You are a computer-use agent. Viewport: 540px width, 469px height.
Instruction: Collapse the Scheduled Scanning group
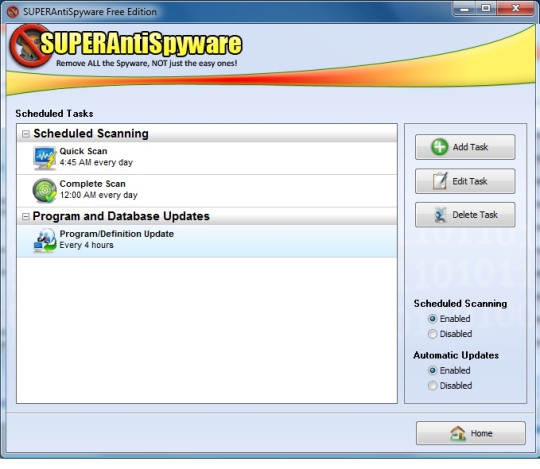(25, 134)
